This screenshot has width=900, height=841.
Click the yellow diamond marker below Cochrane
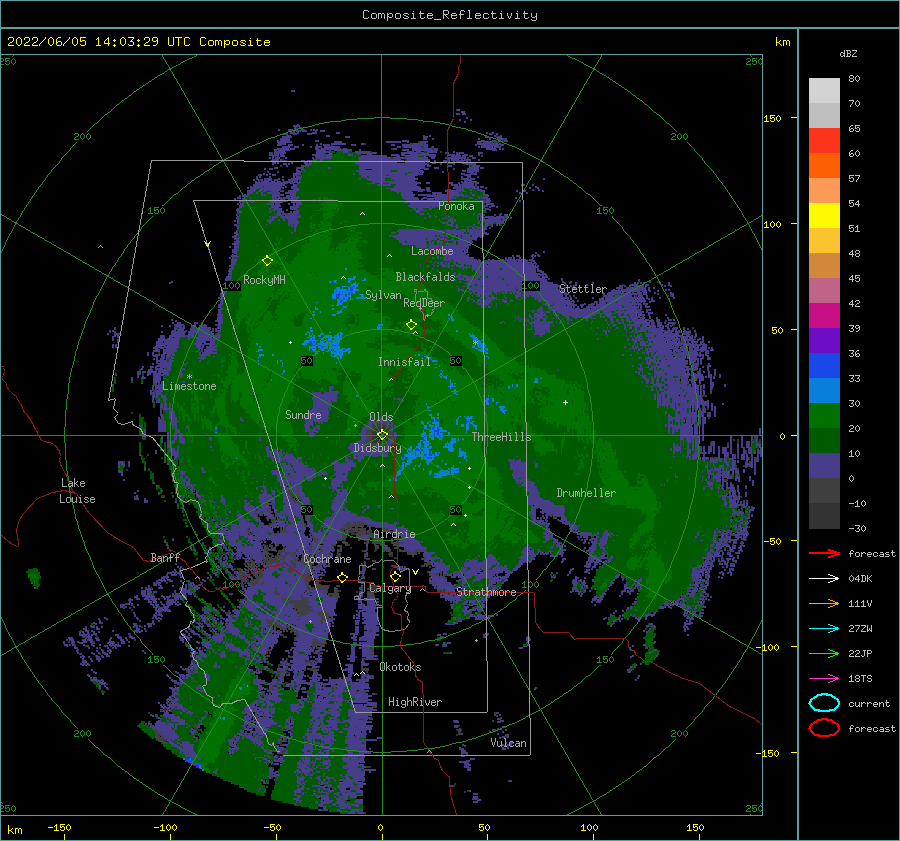tap(343, 577)
